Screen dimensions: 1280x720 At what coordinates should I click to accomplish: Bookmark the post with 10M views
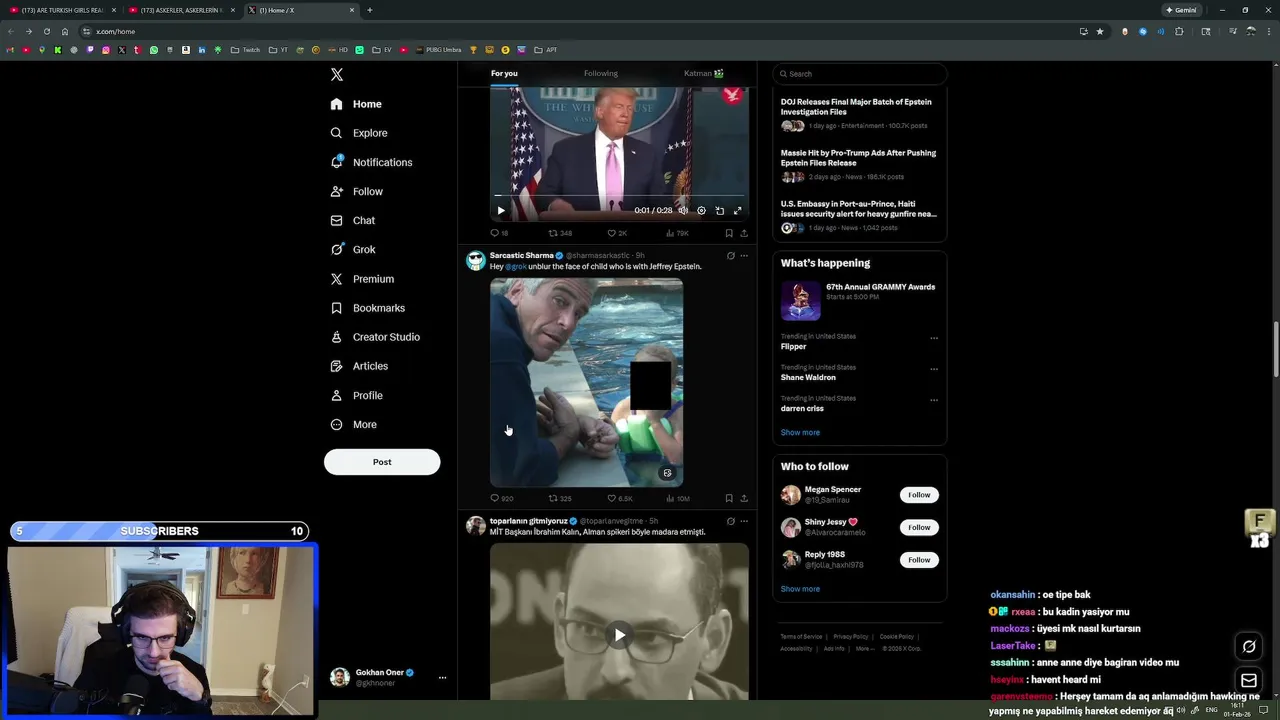pos(729,498)
